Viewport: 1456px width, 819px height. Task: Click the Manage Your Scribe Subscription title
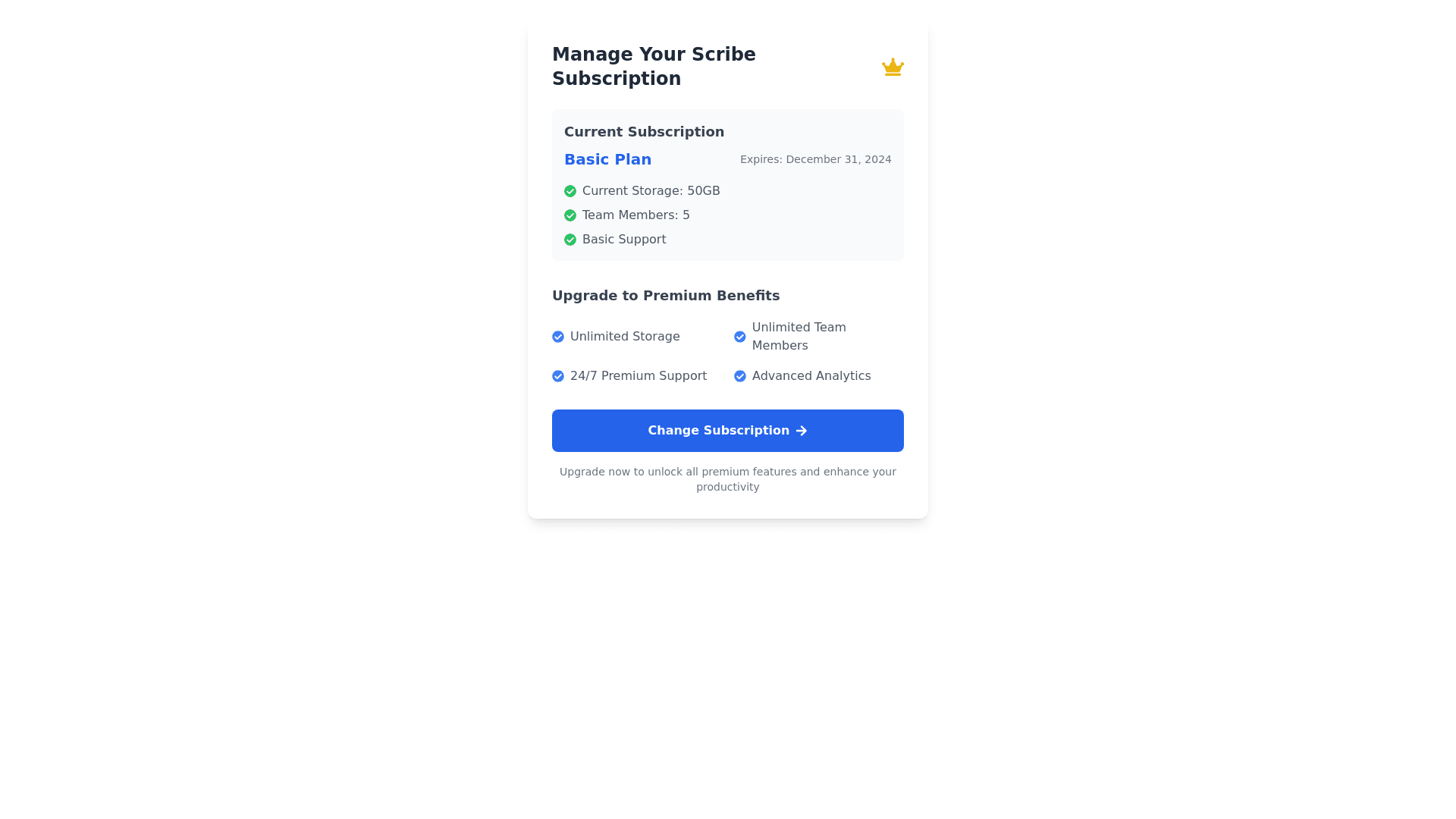coord(654,67)
